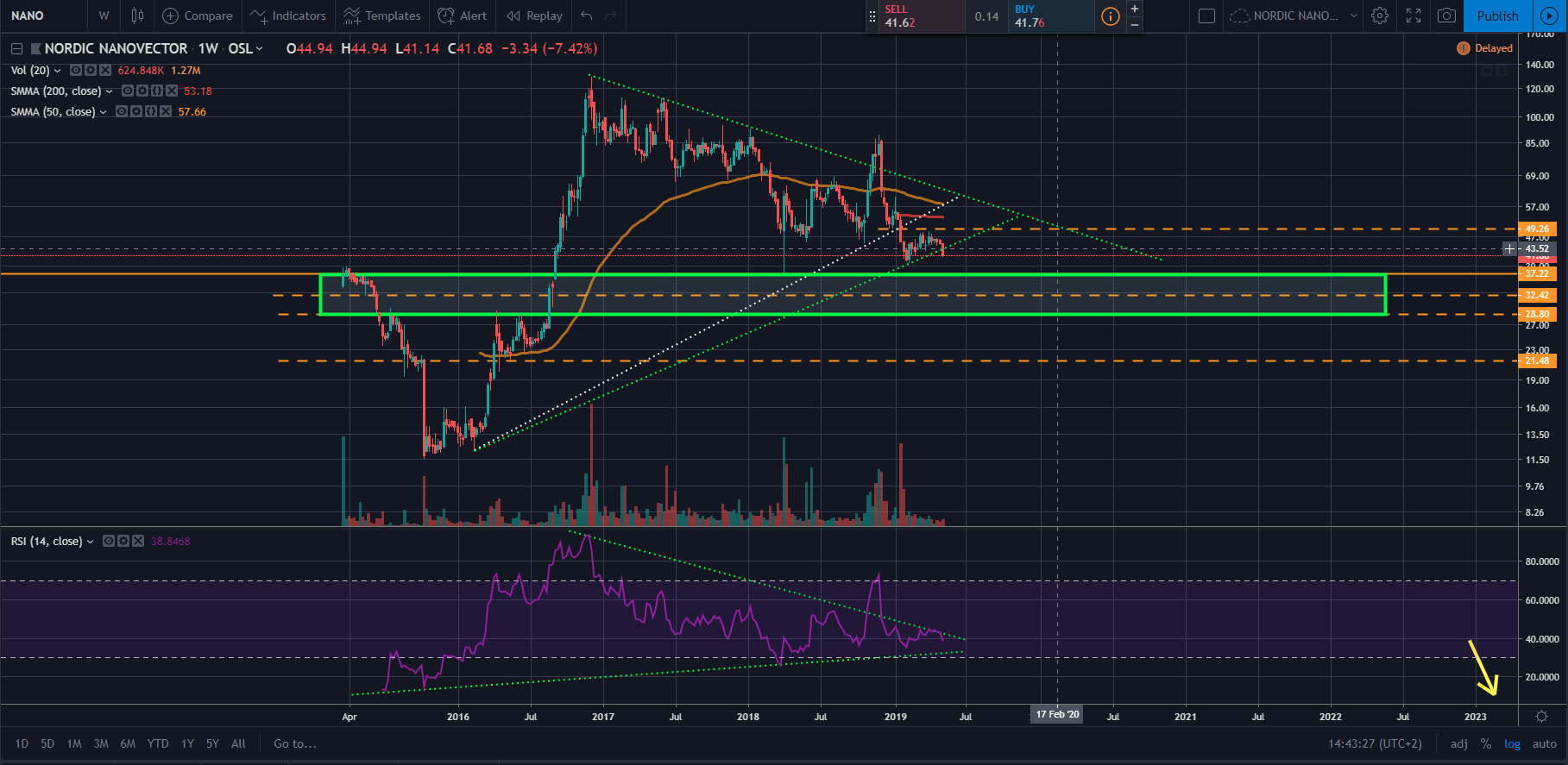This screenshot has height=765, width=1568.
Task: Toggle auto scale
Action: pos(1544,743)
